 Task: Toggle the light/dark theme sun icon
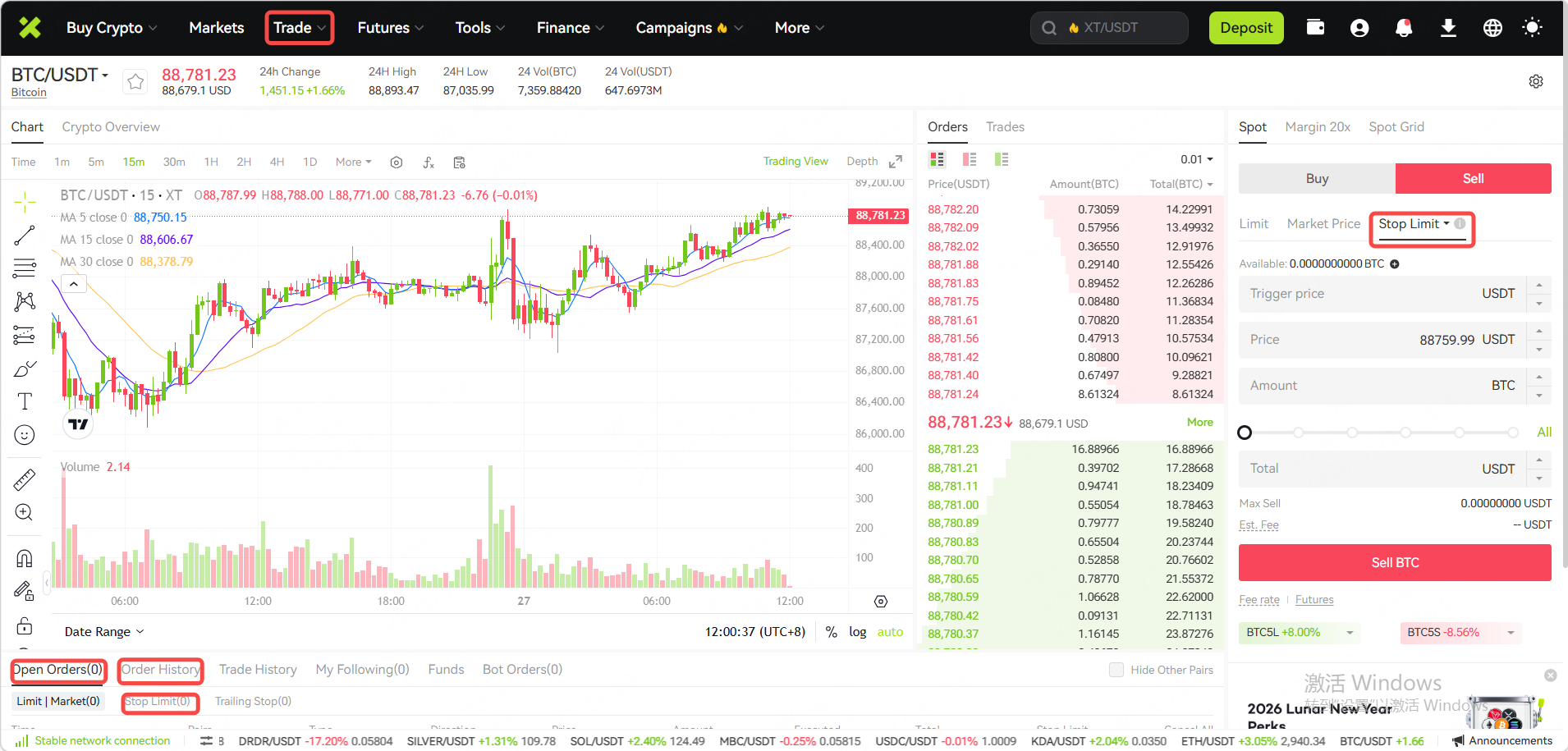tap(1531, 28)
